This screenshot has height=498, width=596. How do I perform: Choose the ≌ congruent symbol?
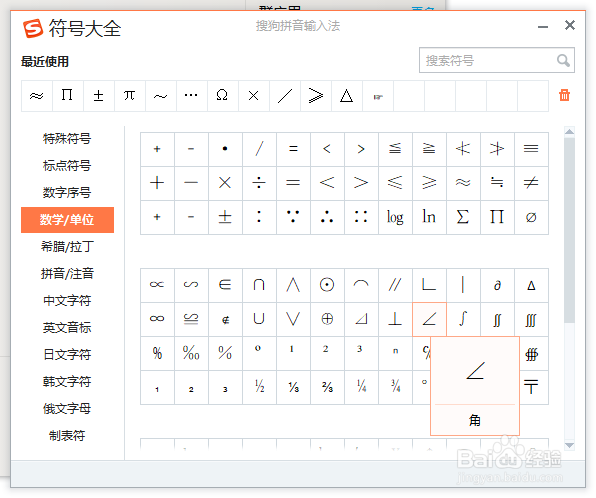tap(191, 319)
